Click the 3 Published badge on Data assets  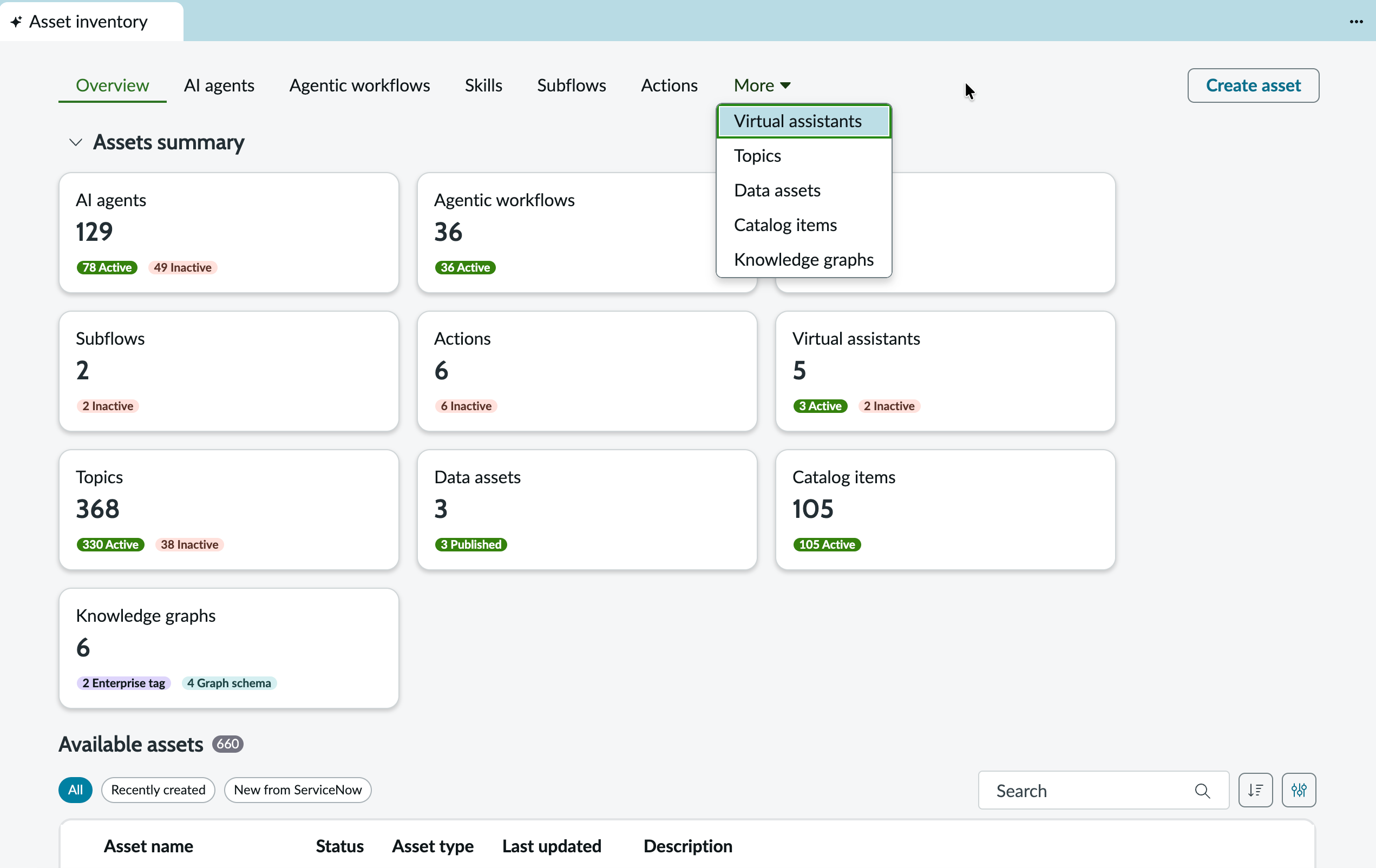[471, 544]
